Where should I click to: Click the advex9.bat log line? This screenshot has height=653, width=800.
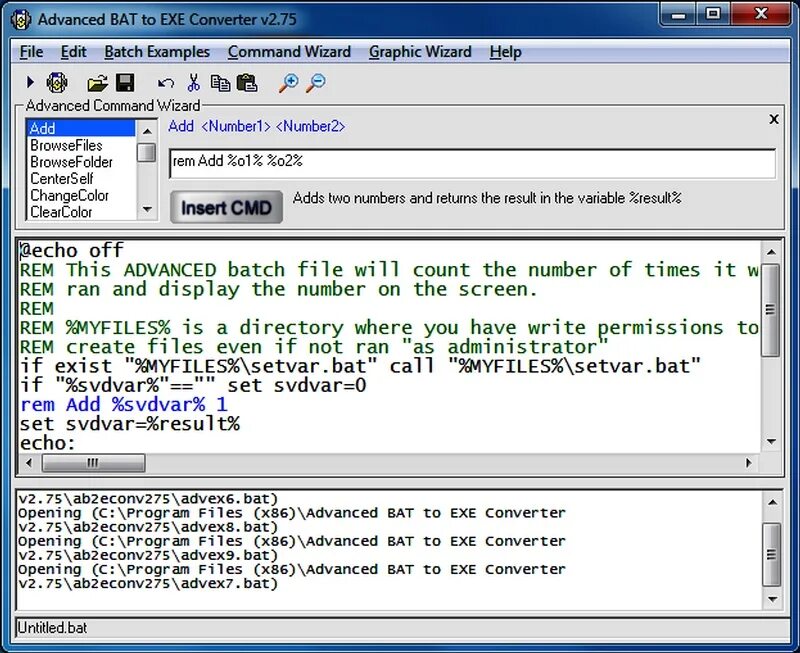pos(148,555)
